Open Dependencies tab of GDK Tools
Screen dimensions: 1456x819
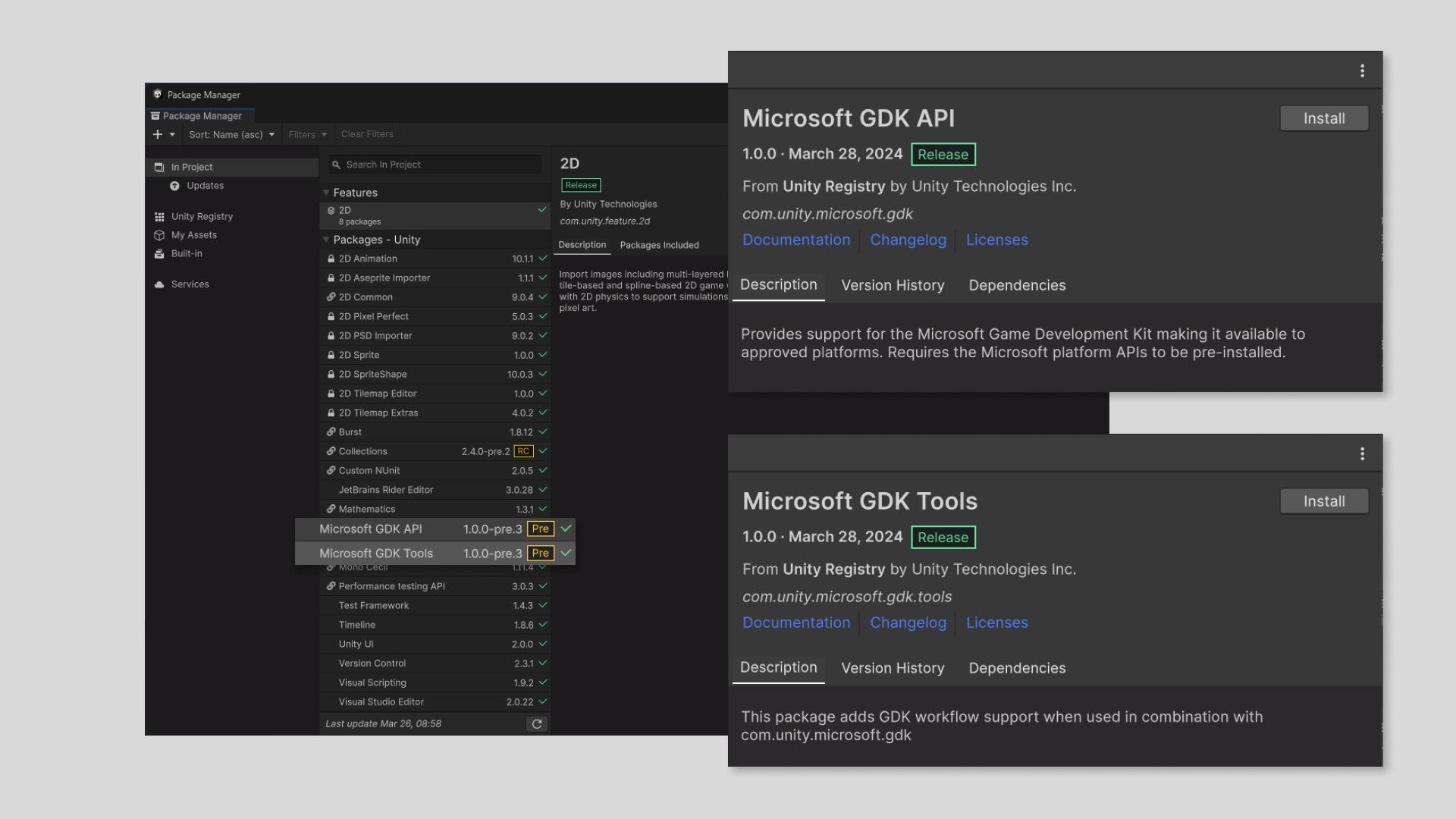point(1017,668)
